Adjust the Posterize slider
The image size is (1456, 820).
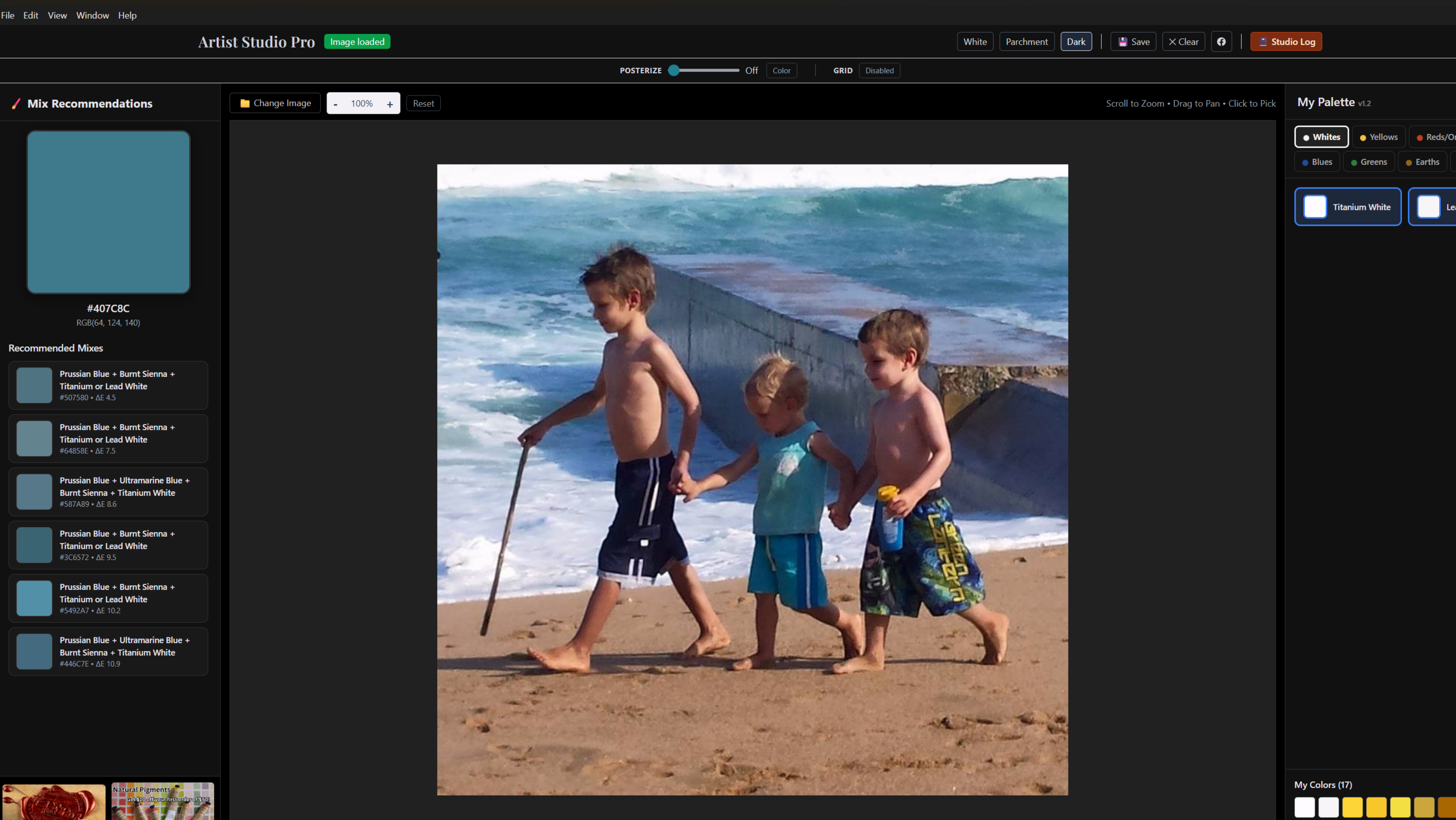674,70
